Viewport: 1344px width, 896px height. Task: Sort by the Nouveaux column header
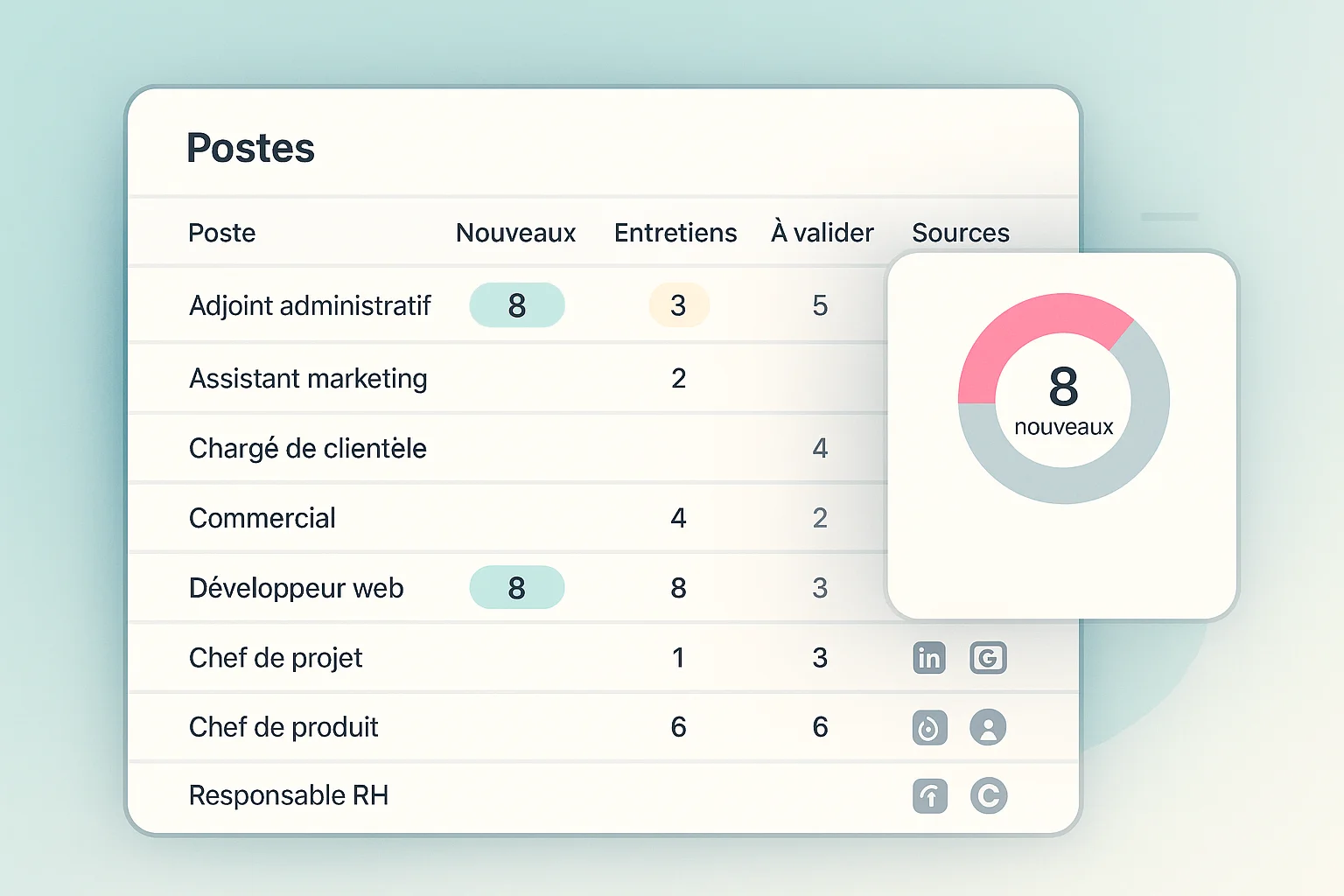pos(515,233)
